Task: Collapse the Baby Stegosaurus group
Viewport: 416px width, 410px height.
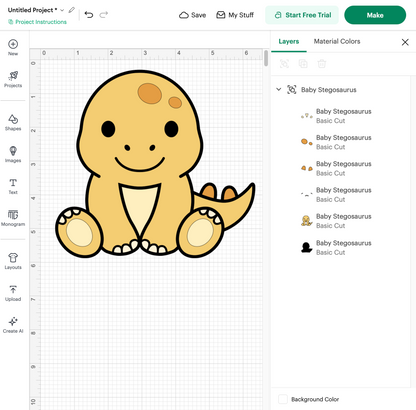Action: 278,89
